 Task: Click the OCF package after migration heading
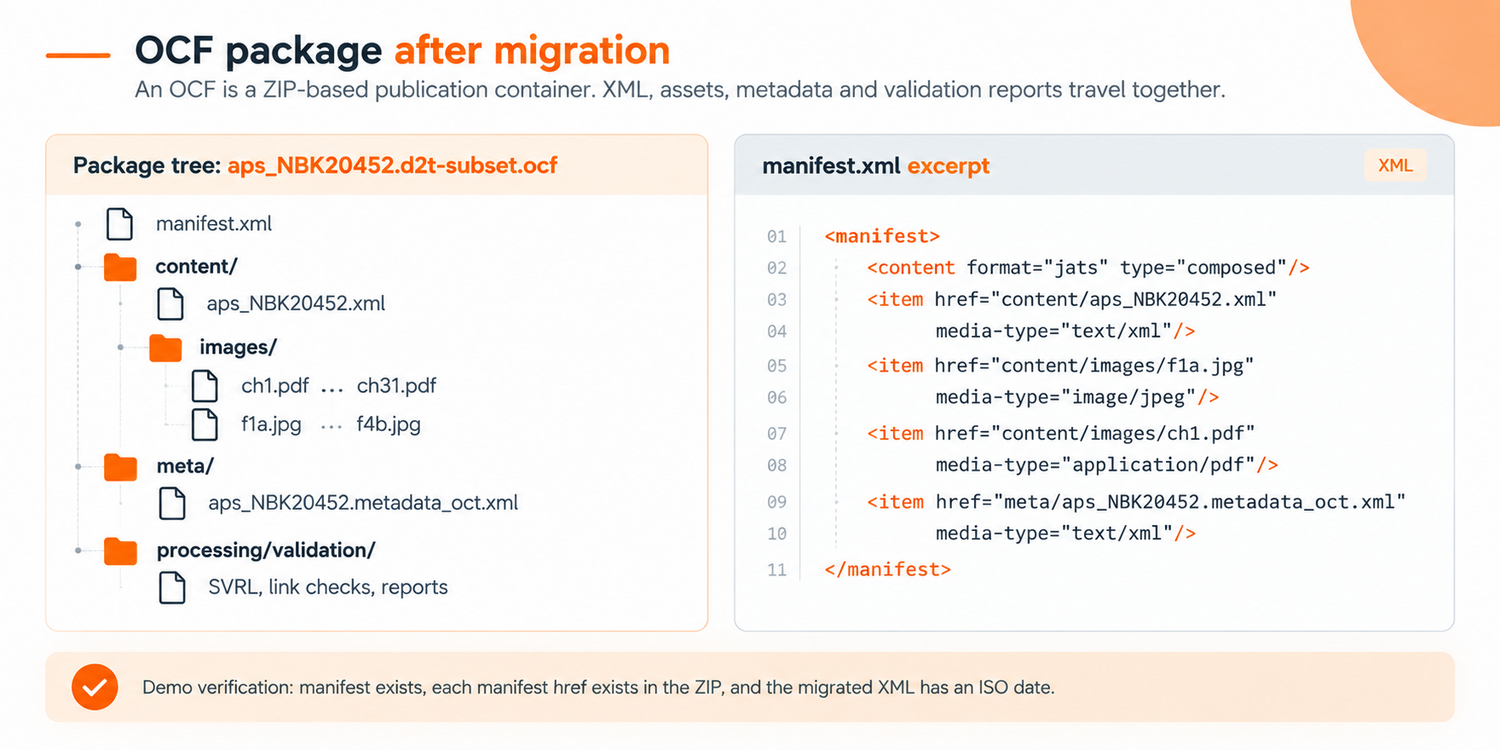coord(402,50)
